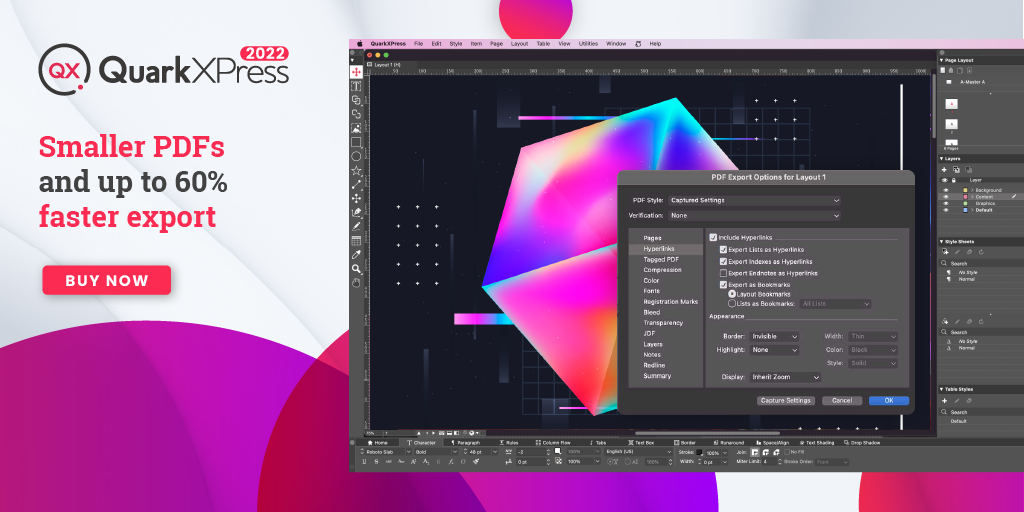Select Compression in export options list
The height and width of the screenshot is (512, 1024).
pyautogui.click(x=662, y=270)
